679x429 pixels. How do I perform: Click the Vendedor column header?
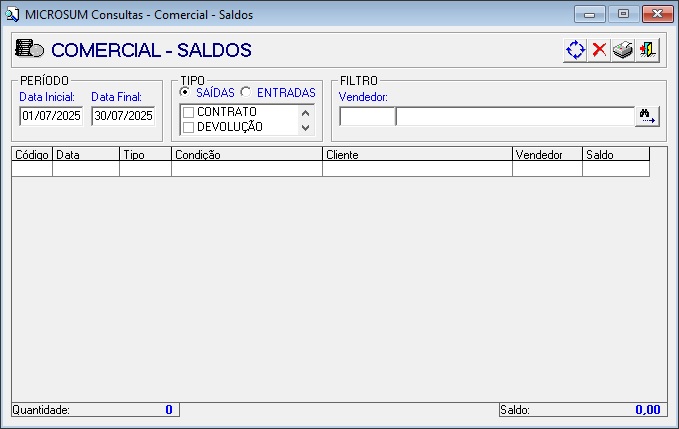547,155
